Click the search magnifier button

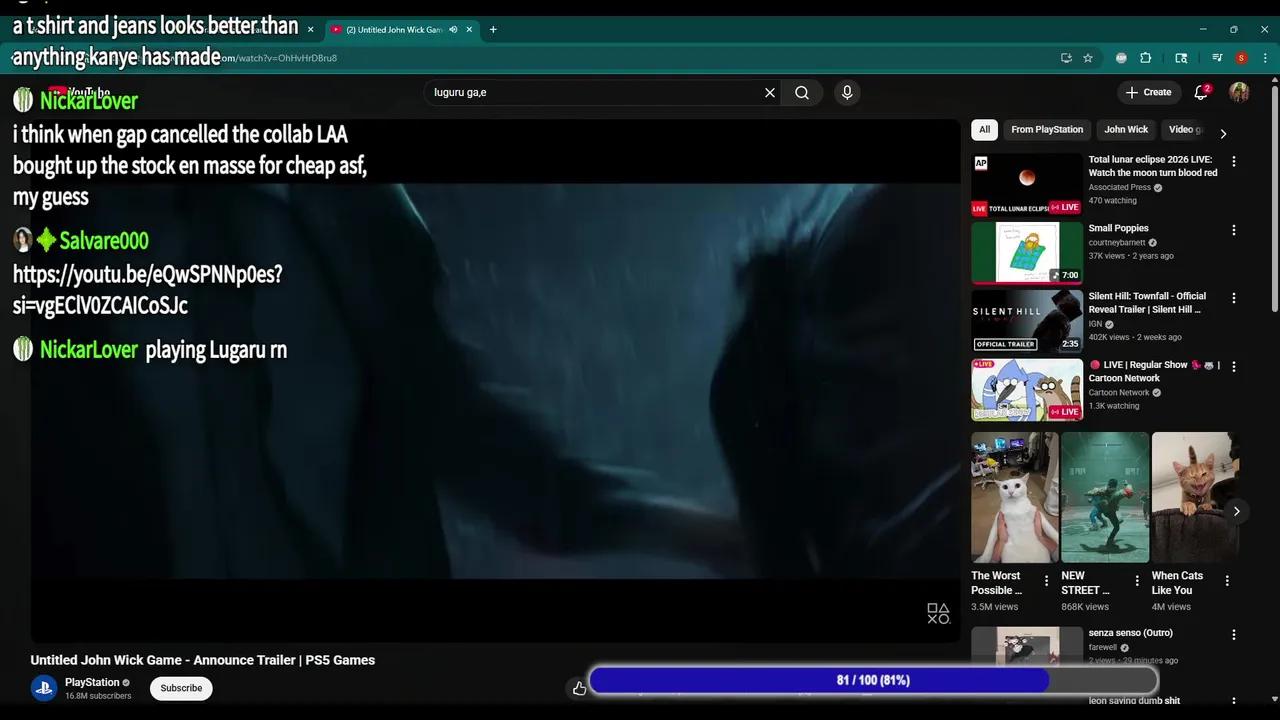click(802, 92)
